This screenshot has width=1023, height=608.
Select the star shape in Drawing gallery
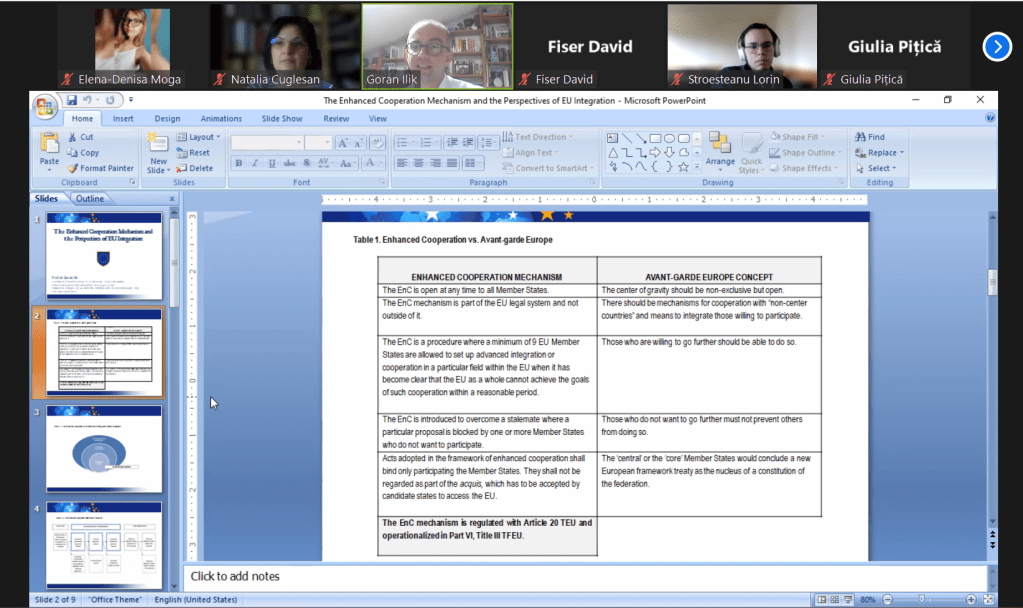683,167
